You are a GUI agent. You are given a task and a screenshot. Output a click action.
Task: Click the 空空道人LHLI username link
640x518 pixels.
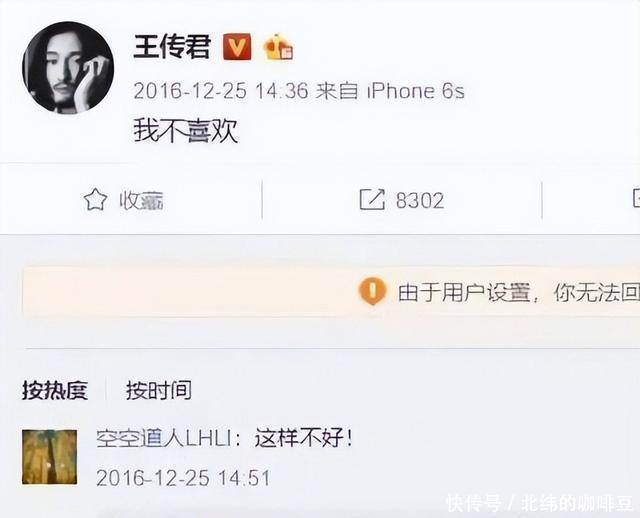tap(164, 439)
